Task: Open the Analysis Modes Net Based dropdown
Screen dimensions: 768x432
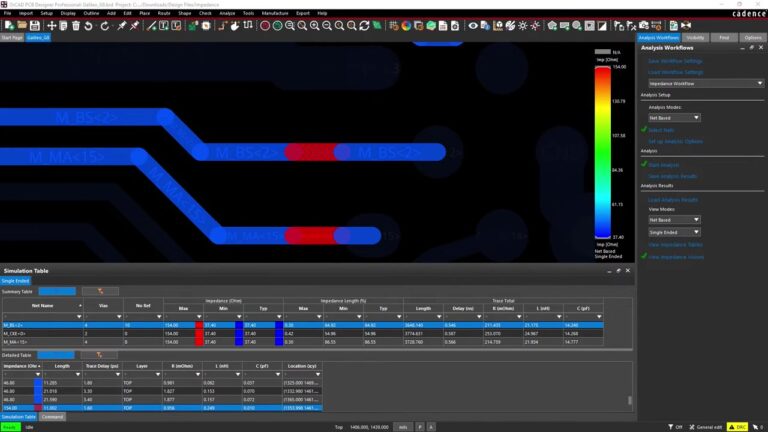Action: pos(674,118)
